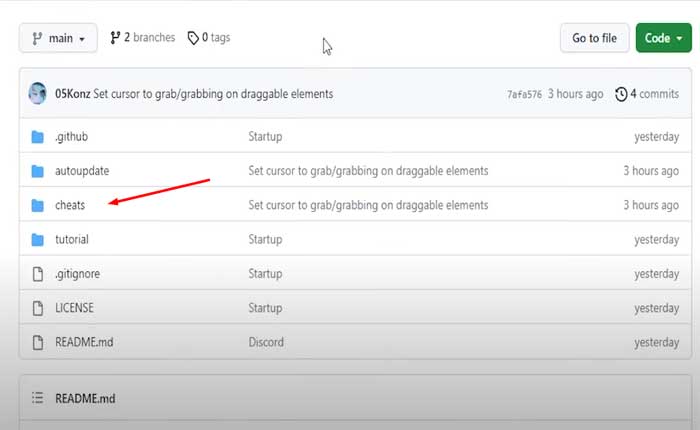Viewport: 700px width, 430px height.
Task: View the 4 commits history
Action: (647, 94)
